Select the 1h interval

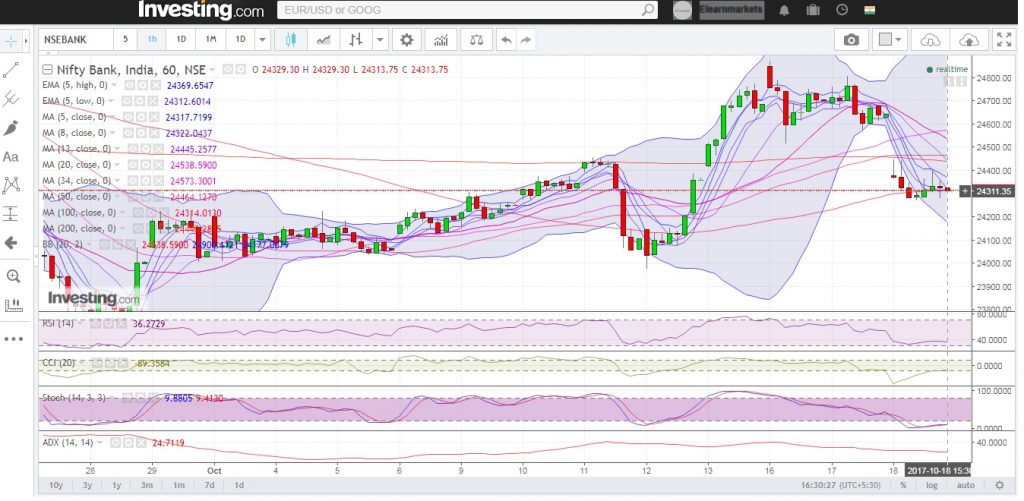[x=152, y=40]
